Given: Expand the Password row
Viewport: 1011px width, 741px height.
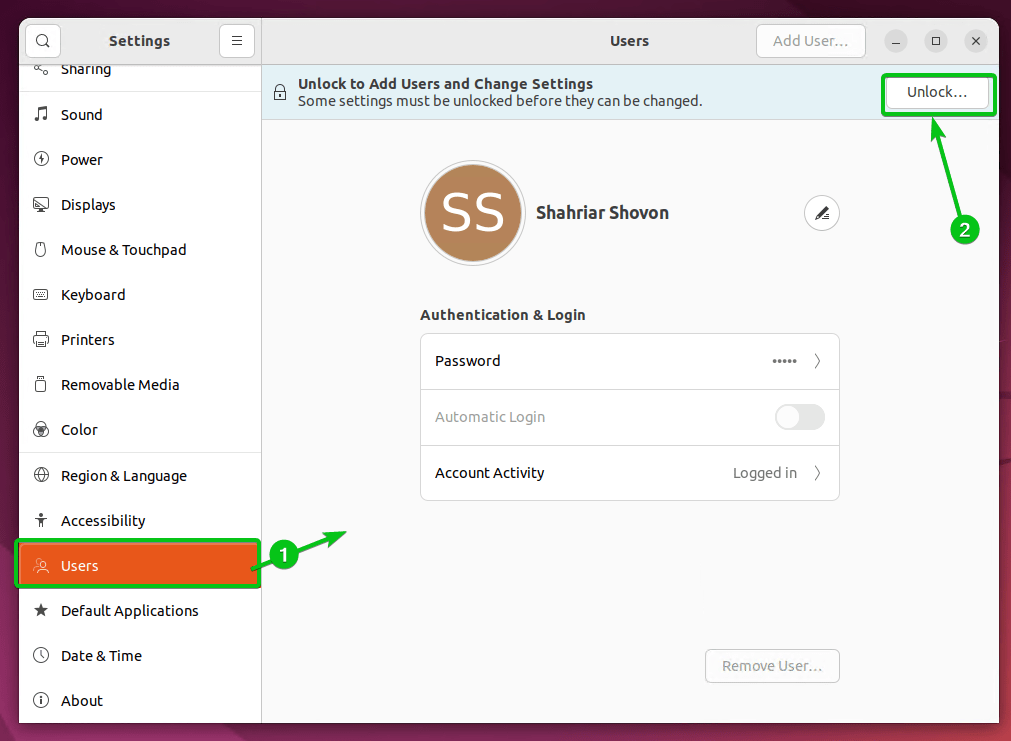Looking at the screenshot, I should point(818,361).
